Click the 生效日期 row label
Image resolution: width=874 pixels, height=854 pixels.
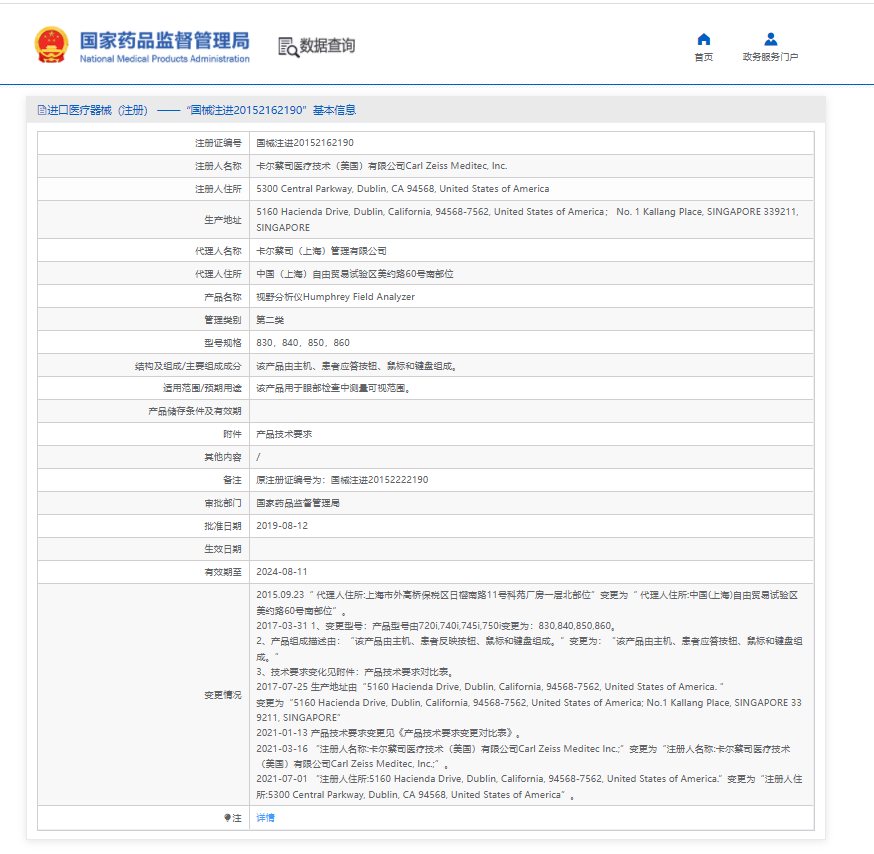click(223, 549)
